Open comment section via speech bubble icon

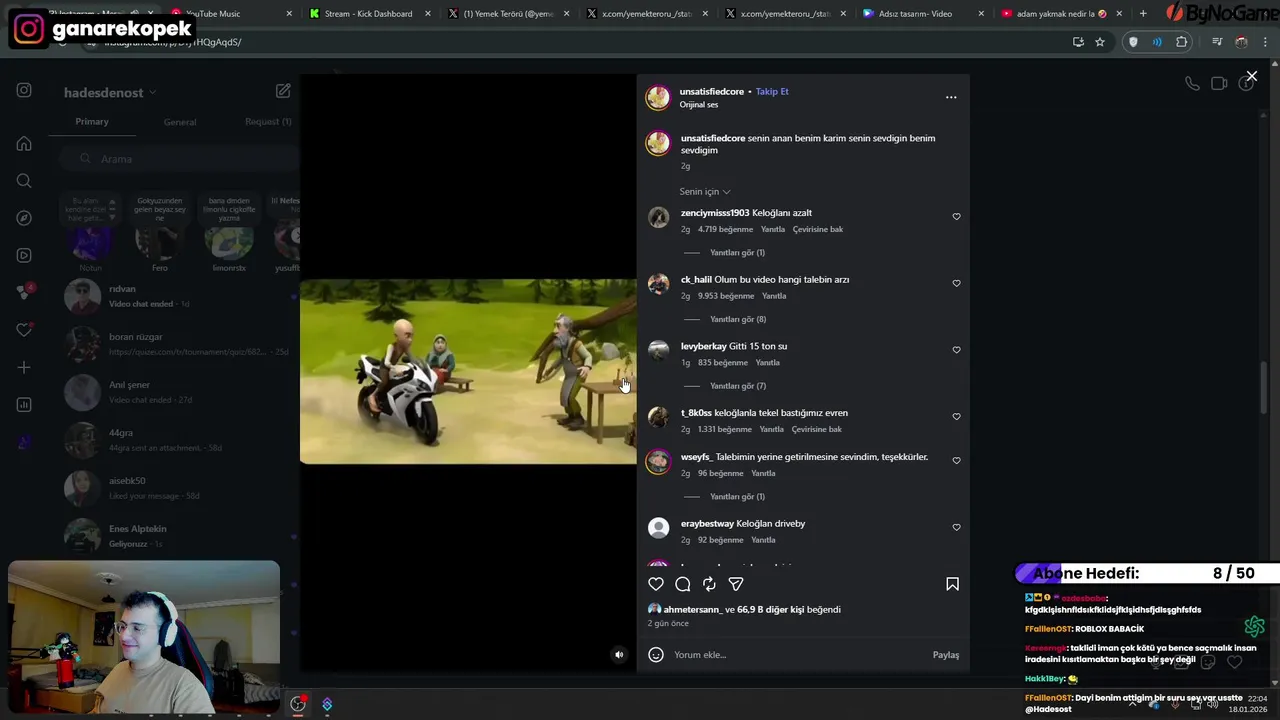click(683, 584)
